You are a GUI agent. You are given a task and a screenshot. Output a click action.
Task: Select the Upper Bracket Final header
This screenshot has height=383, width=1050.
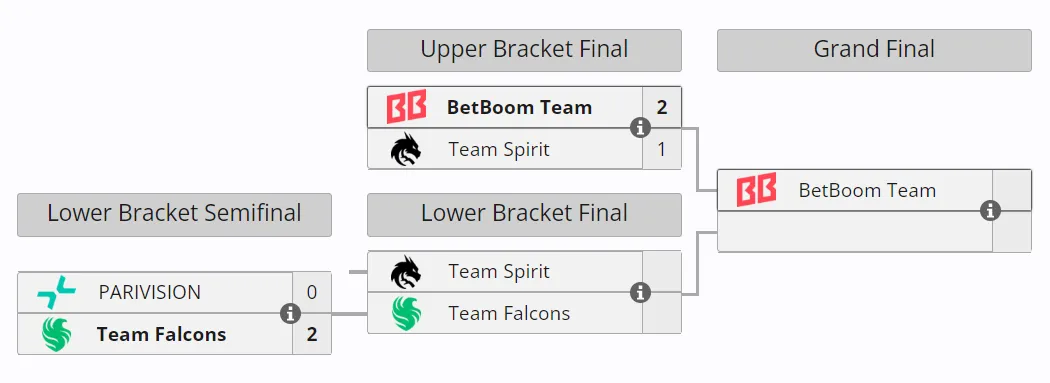(x=524, y=50)
